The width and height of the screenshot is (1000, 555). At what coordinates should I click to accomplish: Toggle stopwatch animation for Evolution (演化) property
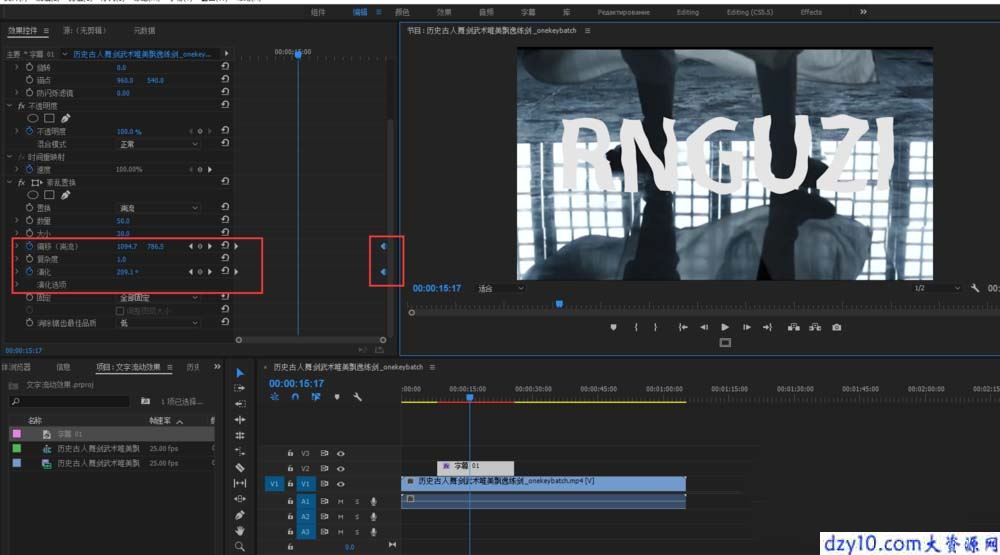(x=29, y=271)
